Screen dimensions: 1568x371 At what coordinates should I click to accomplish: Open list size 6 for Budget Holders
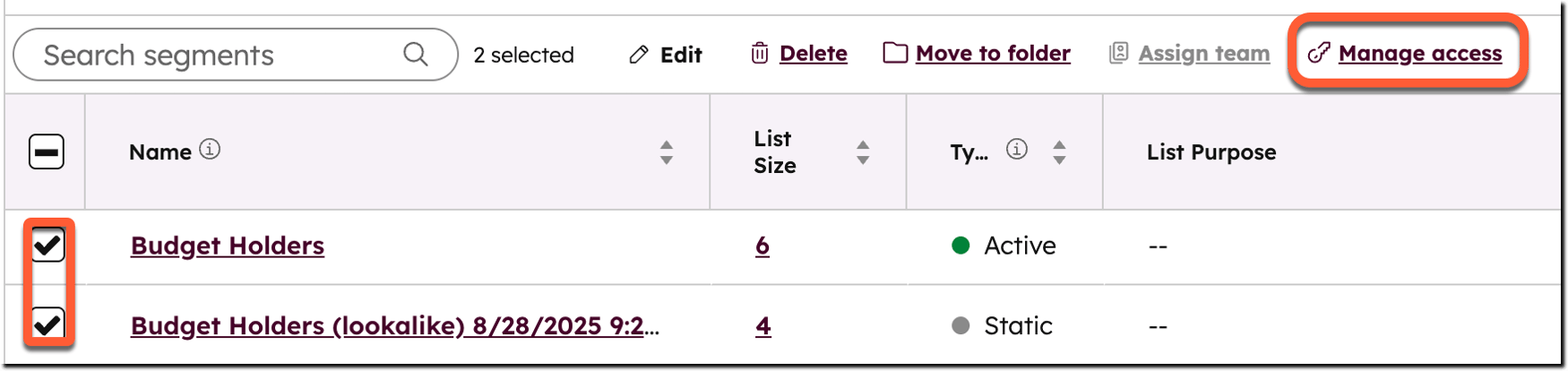point(762,246)
